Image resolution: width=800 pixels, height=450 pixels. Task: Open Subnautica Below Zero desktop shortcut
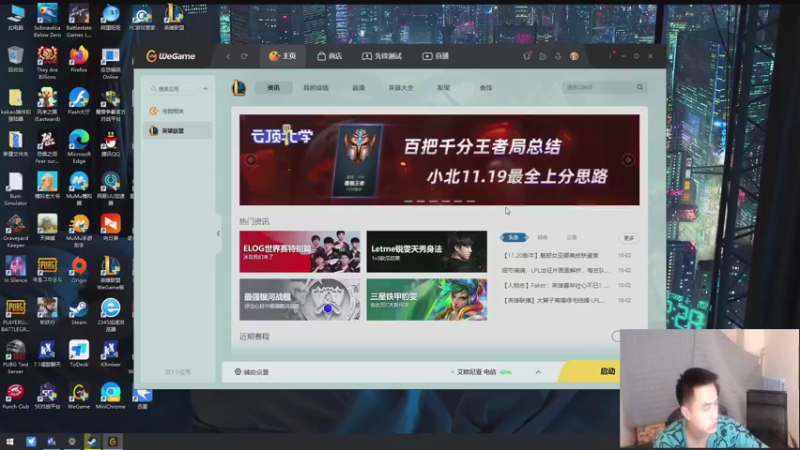47,20
